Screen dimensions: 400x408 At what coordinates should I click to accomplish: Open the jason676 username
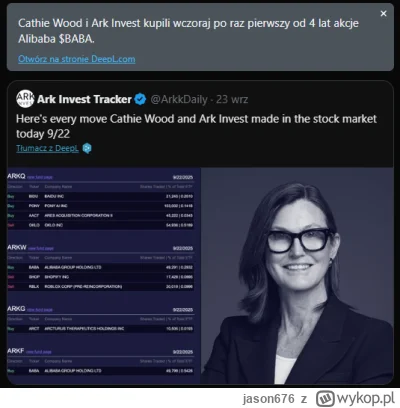click(268, 399)
